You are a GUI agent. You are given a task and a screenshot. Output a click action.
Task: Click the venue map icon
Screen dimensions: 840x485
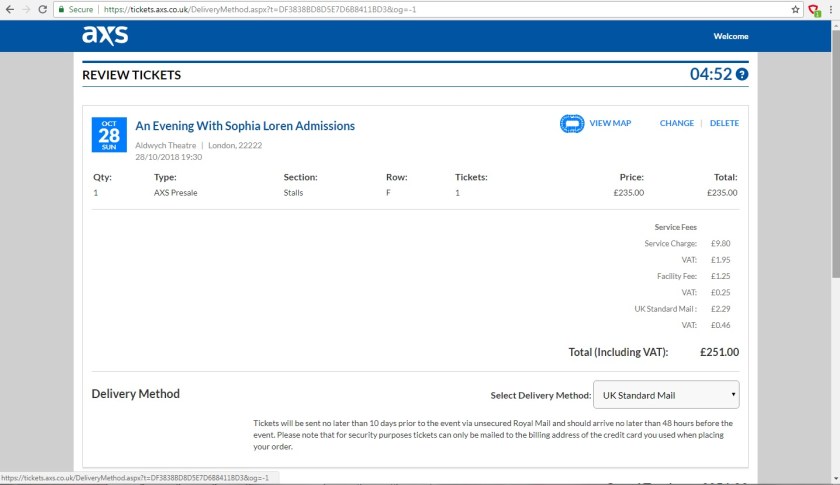[x=572, y=124]
